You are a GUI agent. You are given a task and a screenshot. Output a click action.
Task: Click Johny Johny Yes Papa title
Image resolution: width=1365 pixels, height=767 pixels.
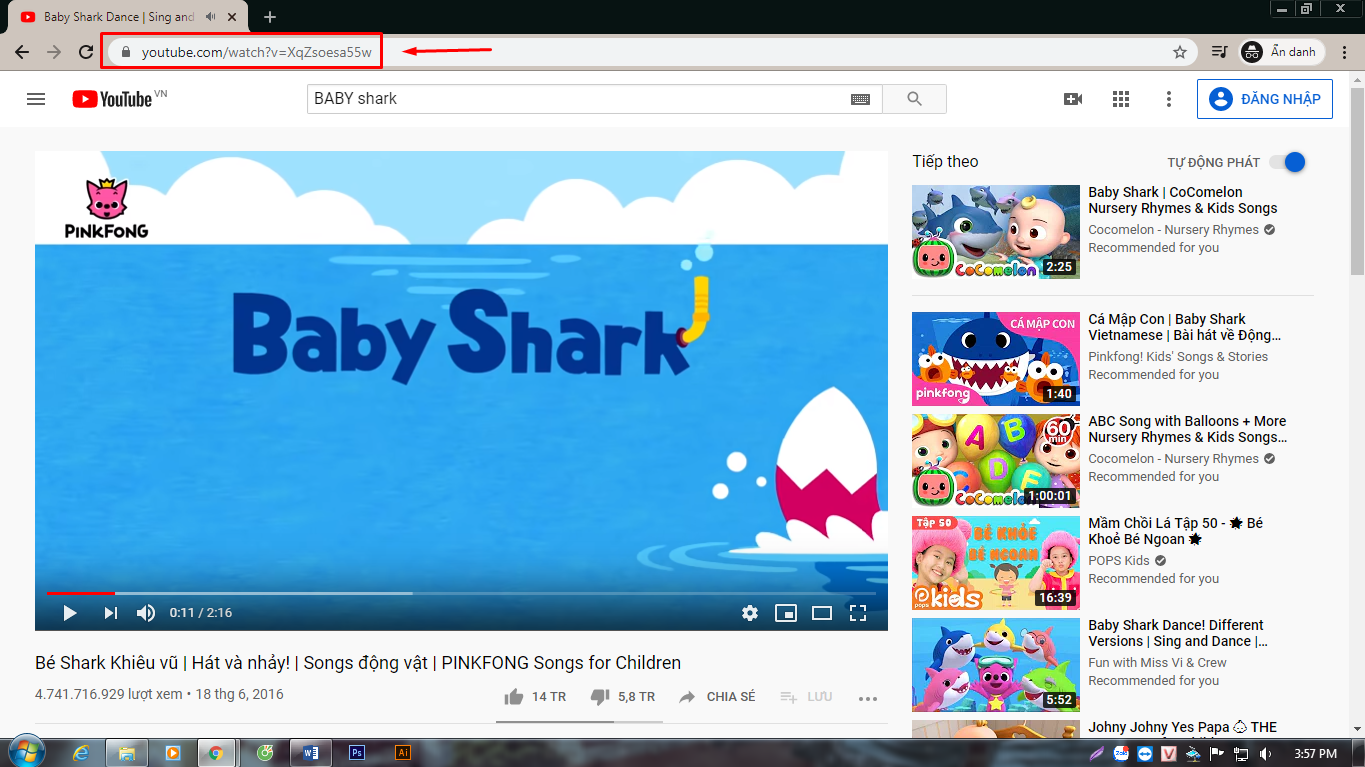(x=1183, y=727)
